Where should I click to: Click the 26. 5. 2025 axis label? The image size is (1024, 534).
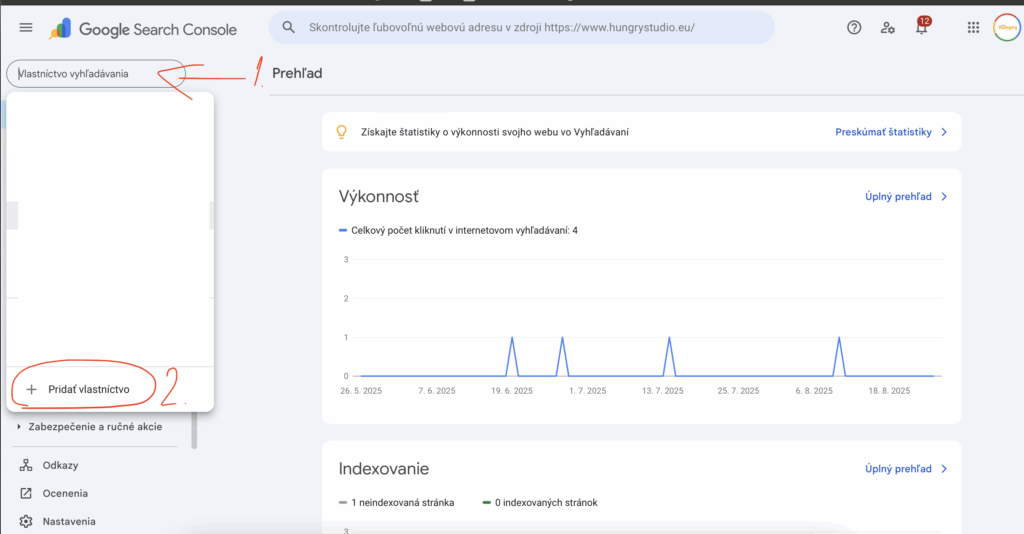click(361, 390)
